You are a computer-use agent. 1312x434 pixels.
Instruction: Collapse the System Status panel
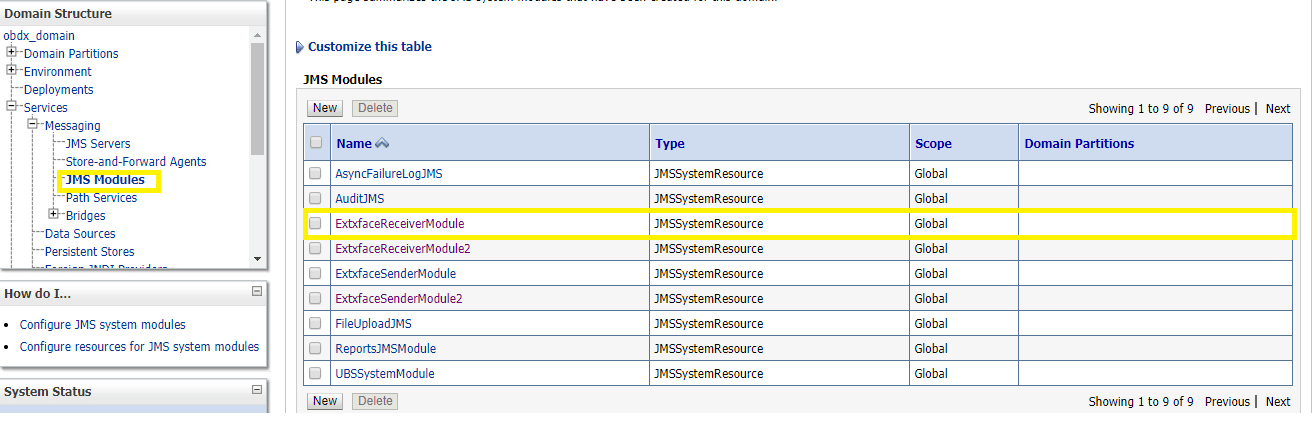pyautogui.click(x=257, y=390)
